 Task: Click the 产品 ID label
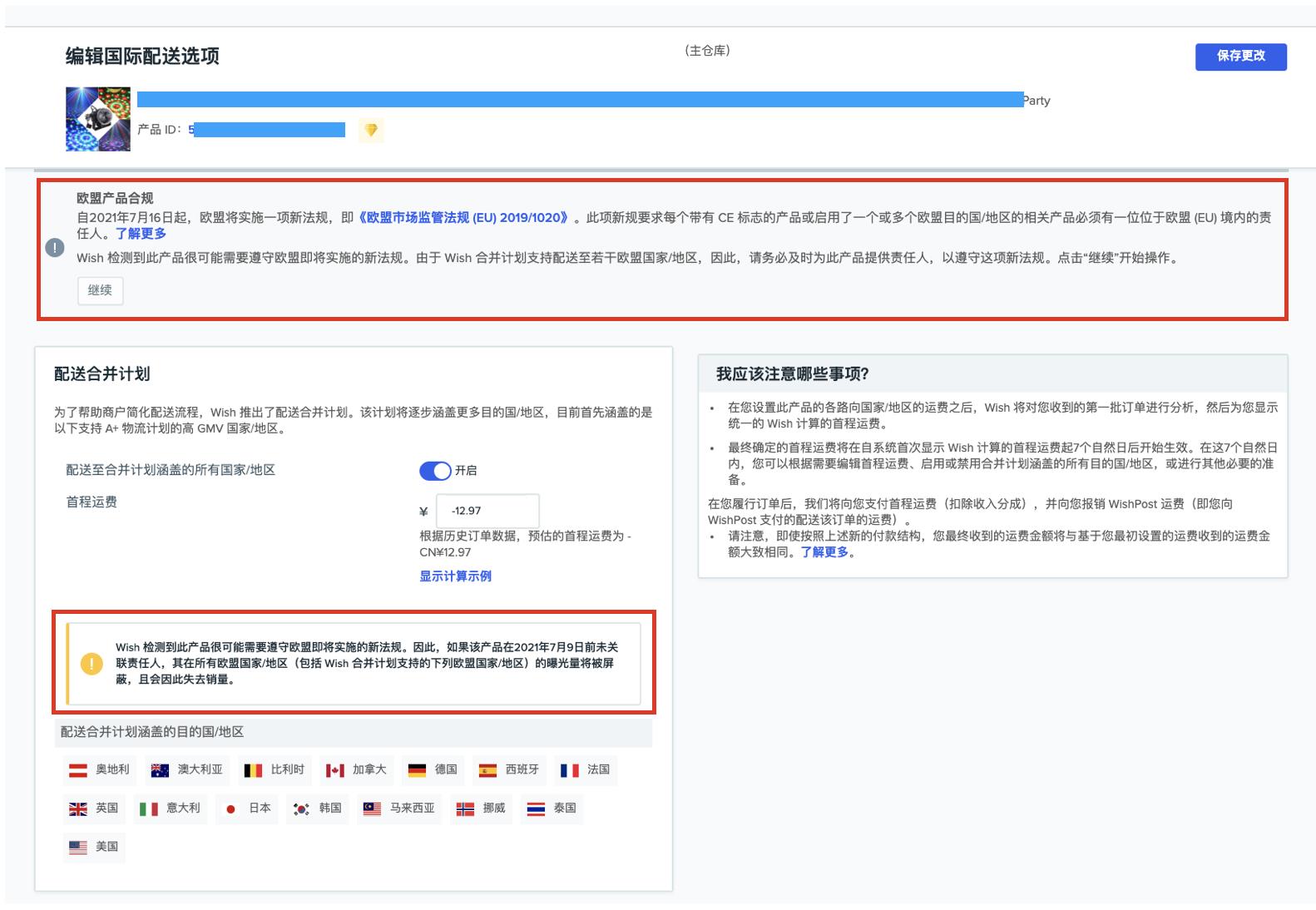(x=159, y=130)
